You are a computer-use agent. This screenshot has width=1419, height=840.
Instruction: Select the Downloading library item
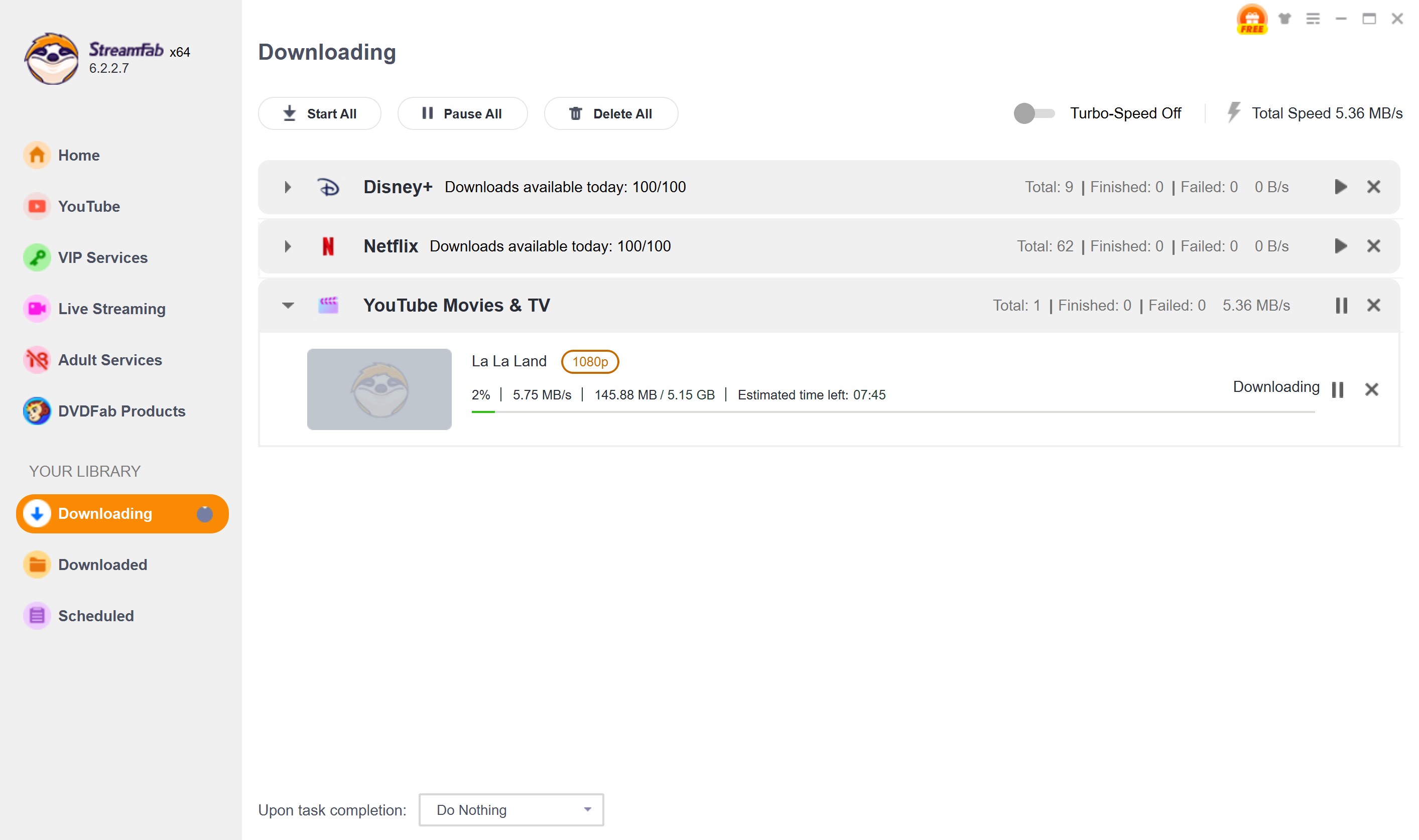click(x=122, y=513)
